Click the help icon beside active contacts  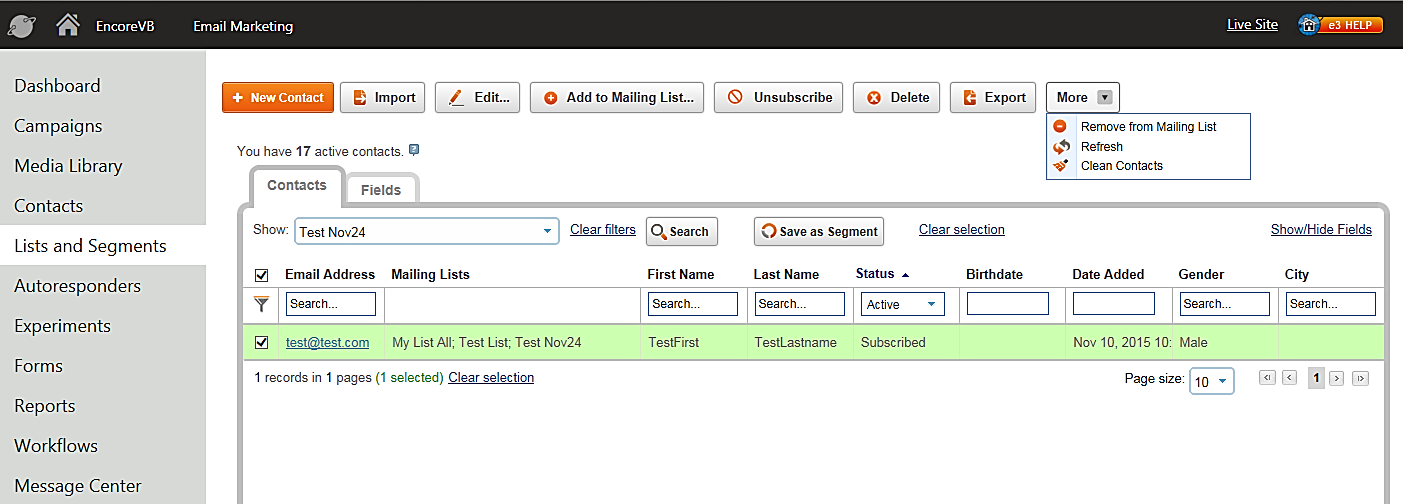(x=414, y=151)
